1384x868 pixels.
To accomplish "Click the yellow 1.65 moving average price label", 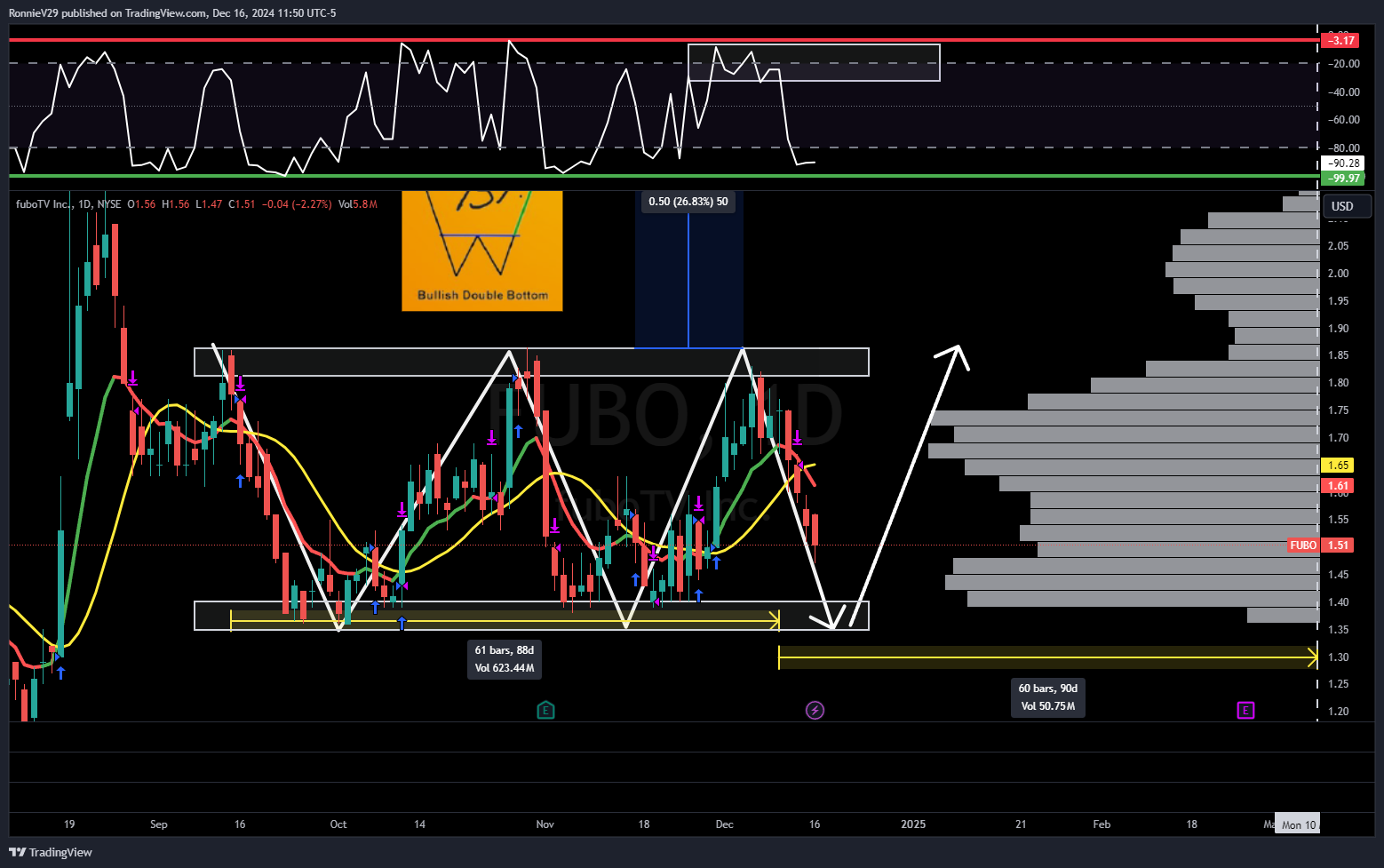I will (1338, 465).
